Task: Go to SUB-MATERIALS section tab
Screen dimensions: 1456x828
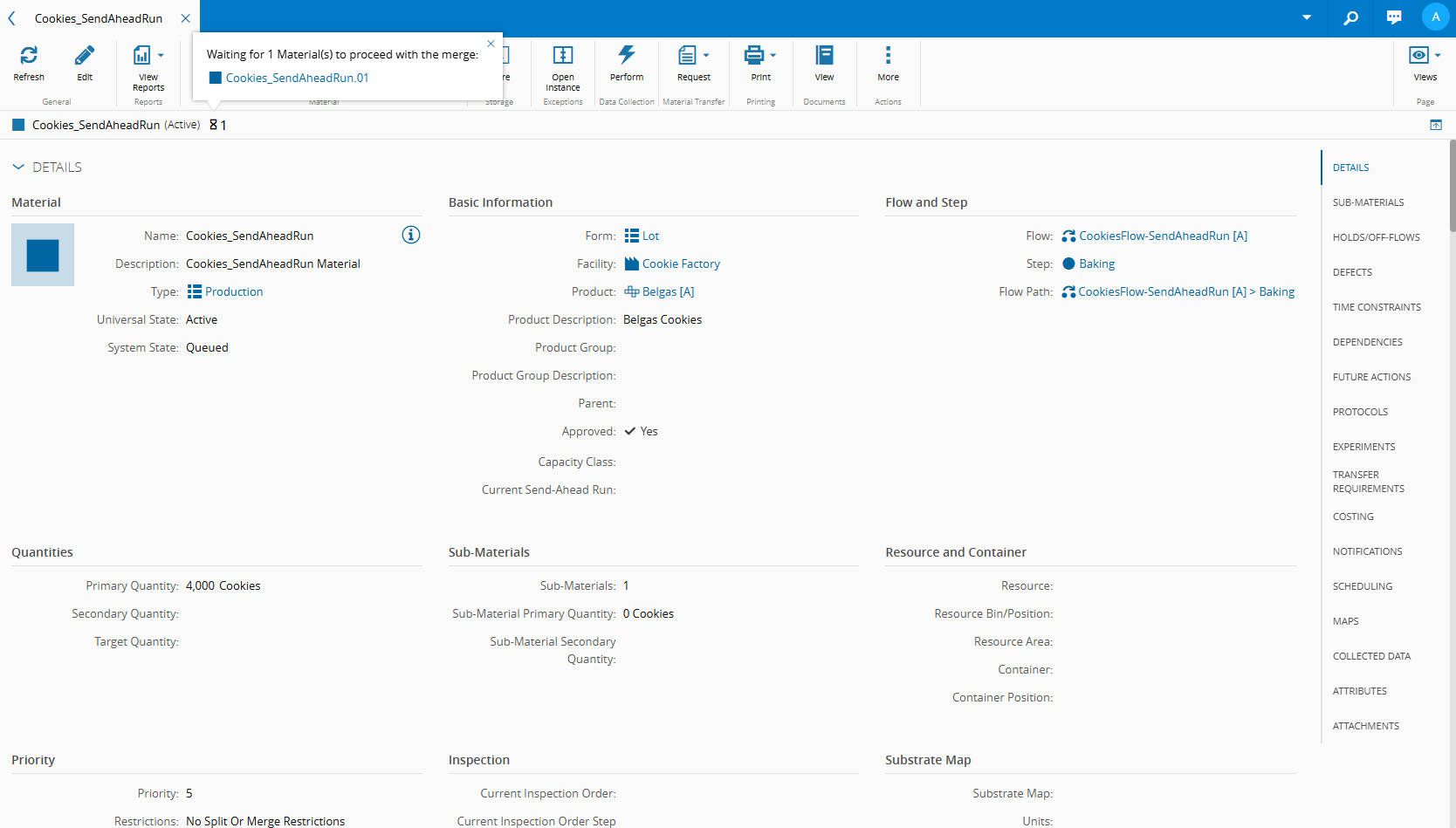Action: click(x=1368, y=202)
